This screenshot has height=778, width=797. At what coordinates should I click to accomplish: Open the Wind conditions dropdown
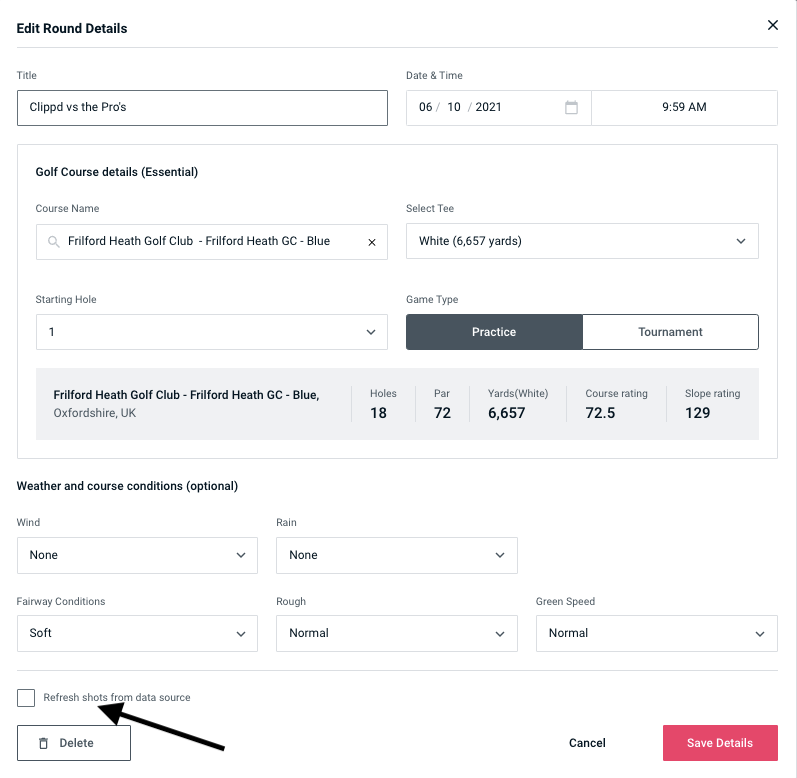click(x=137, y=555)
